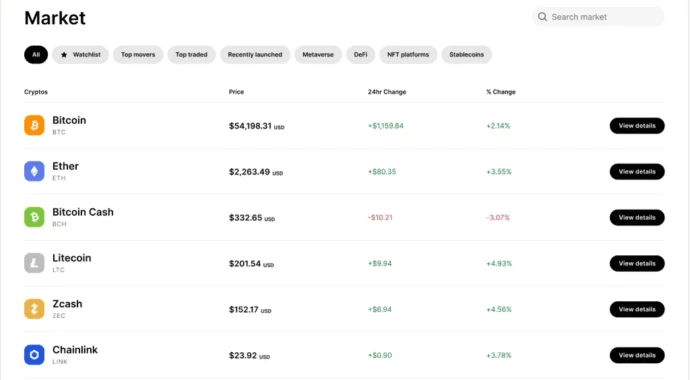Click the Chainlink name text
The width and height of the screenshot is (690, 380).
[x=75, y=350]
